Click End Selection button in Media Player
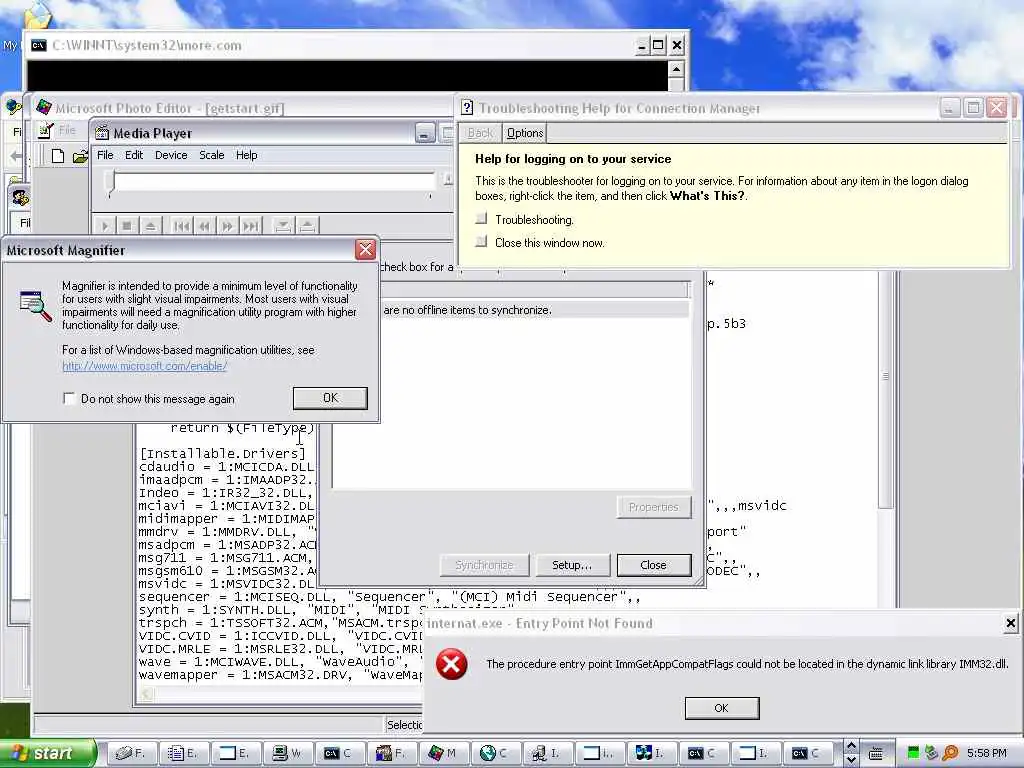1024x768 pixels. click(x=307, y=226)
